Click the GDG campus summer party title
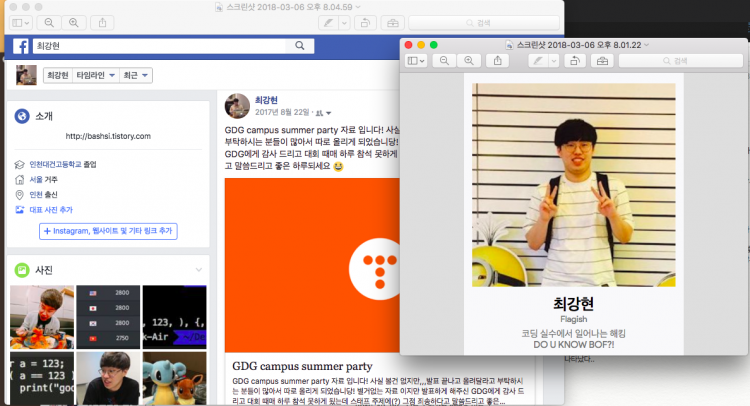This screenshot has width=750, height=406. (302, 366)
